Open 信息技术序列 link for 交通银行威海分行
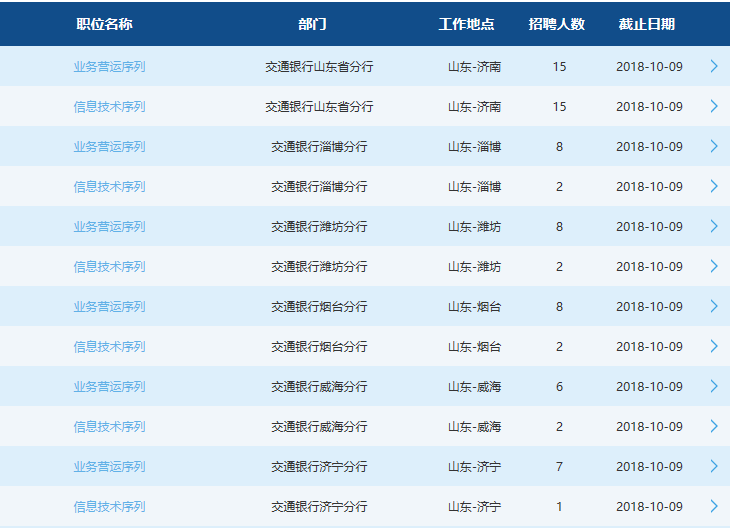The width and height of the screenshot is (731, 528). [110, 427]
